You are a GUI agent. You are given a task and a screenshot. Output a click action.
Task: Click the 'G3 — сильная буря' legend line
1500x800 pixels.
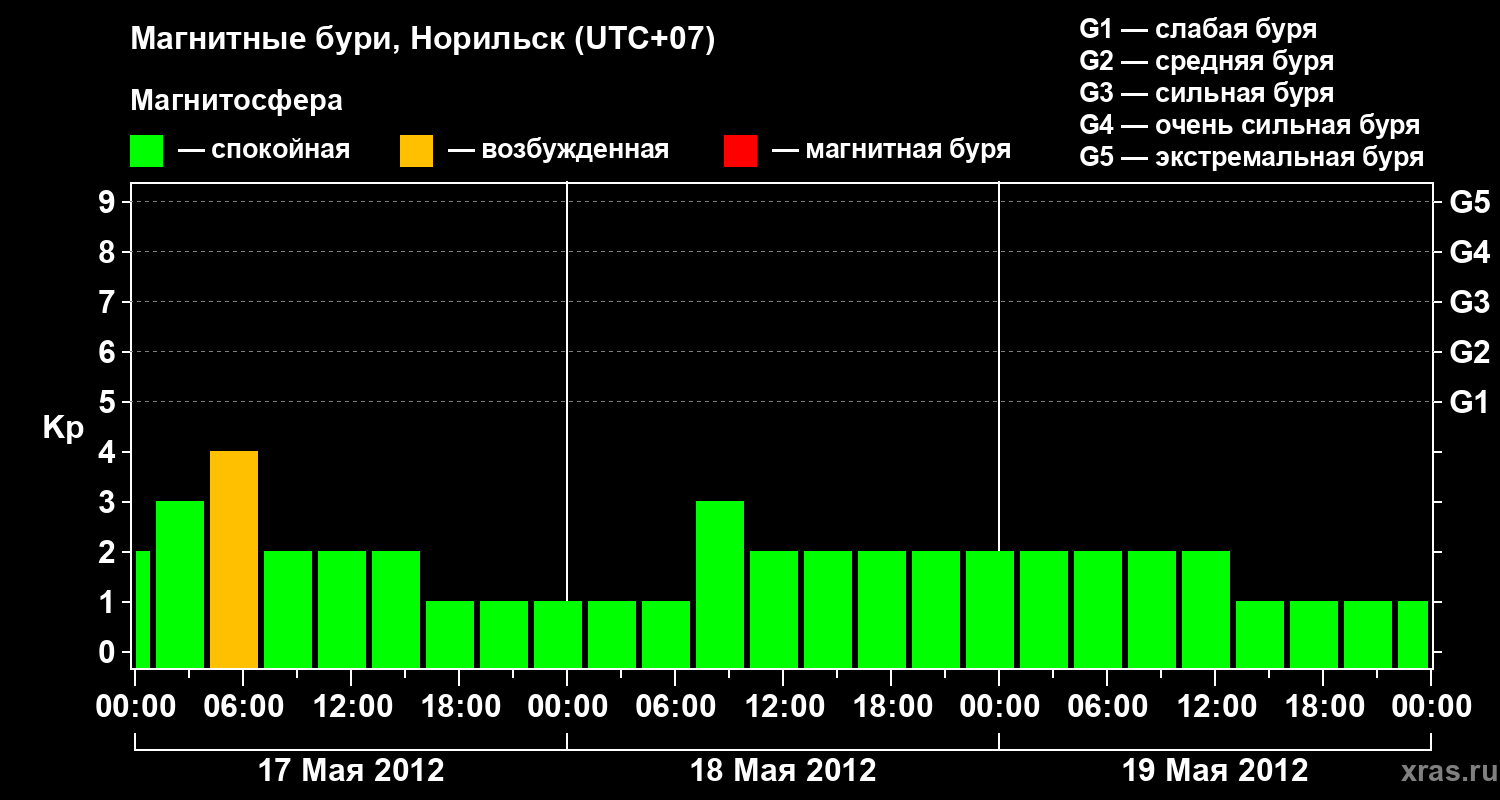click(x=1206, y=93)
